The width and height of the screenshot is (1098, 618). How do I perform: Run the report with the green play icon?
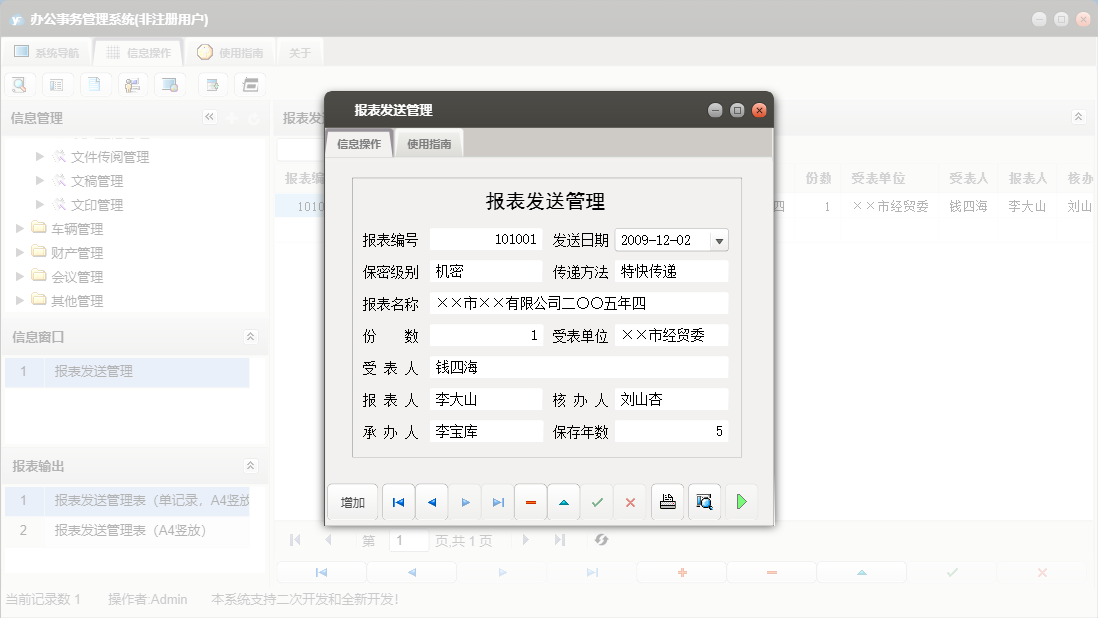click(x=741, y=502)
